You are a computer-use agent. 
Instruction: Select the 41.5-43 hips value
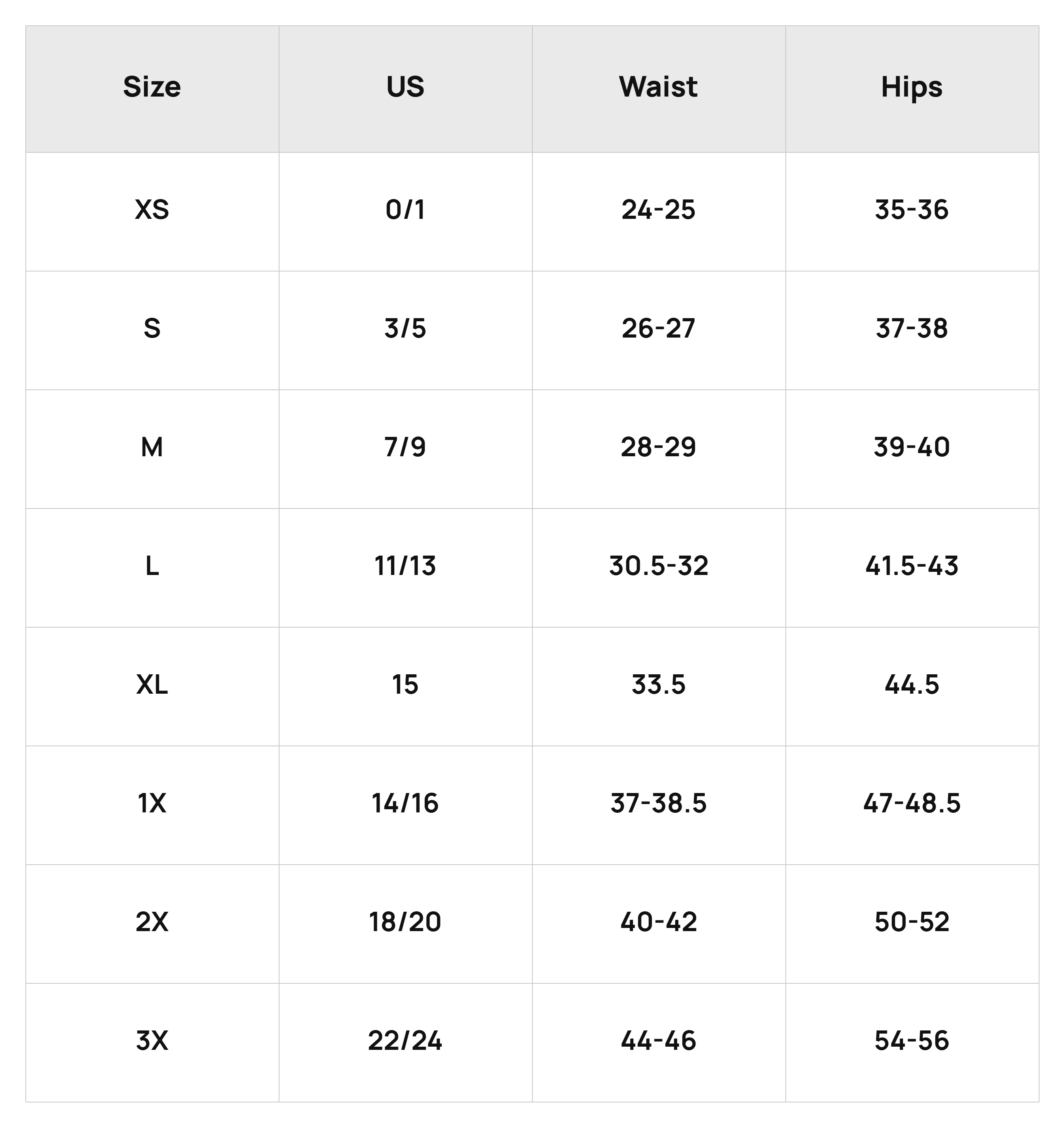point(912,566)
